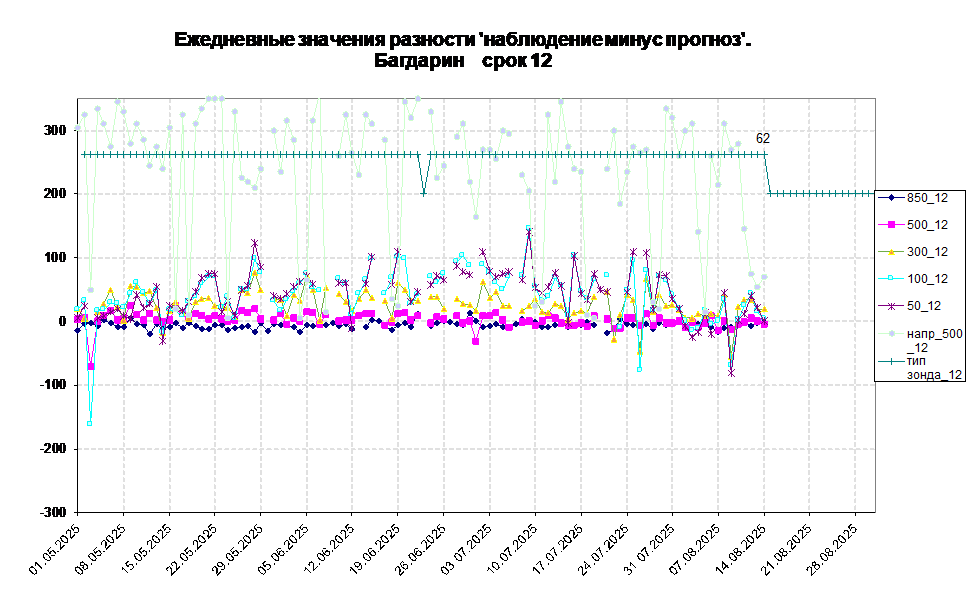Select the 300_12 legend entry label
The image size is (976, 599).
927,252
